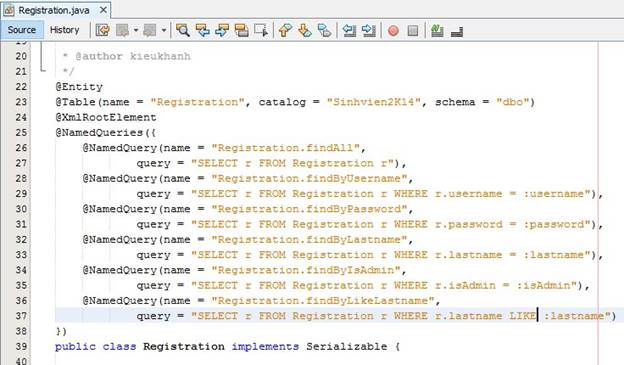The image size is (624, 365).
Task: Click the @Entity annotation text
Action: coord(79,87)
